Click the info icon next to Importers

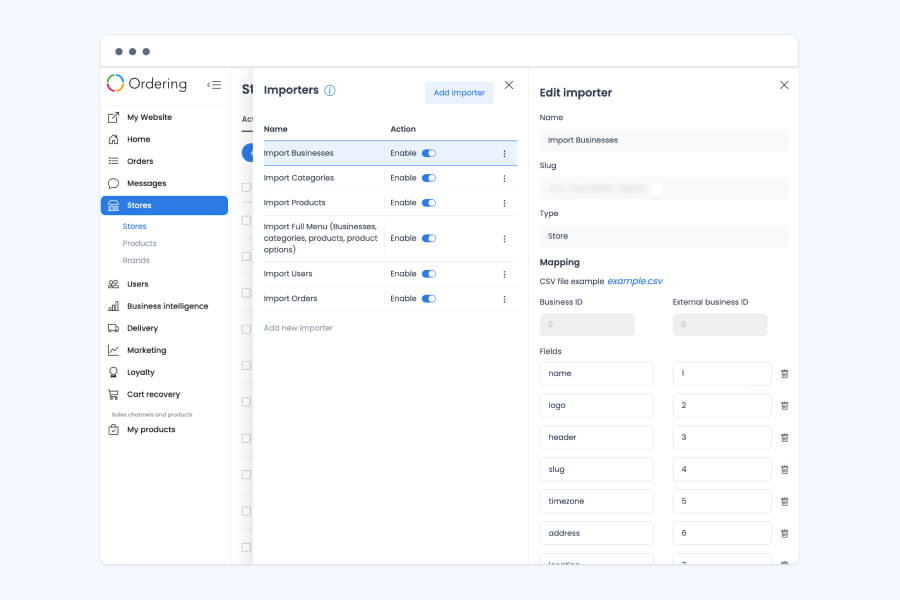(330, 90)
